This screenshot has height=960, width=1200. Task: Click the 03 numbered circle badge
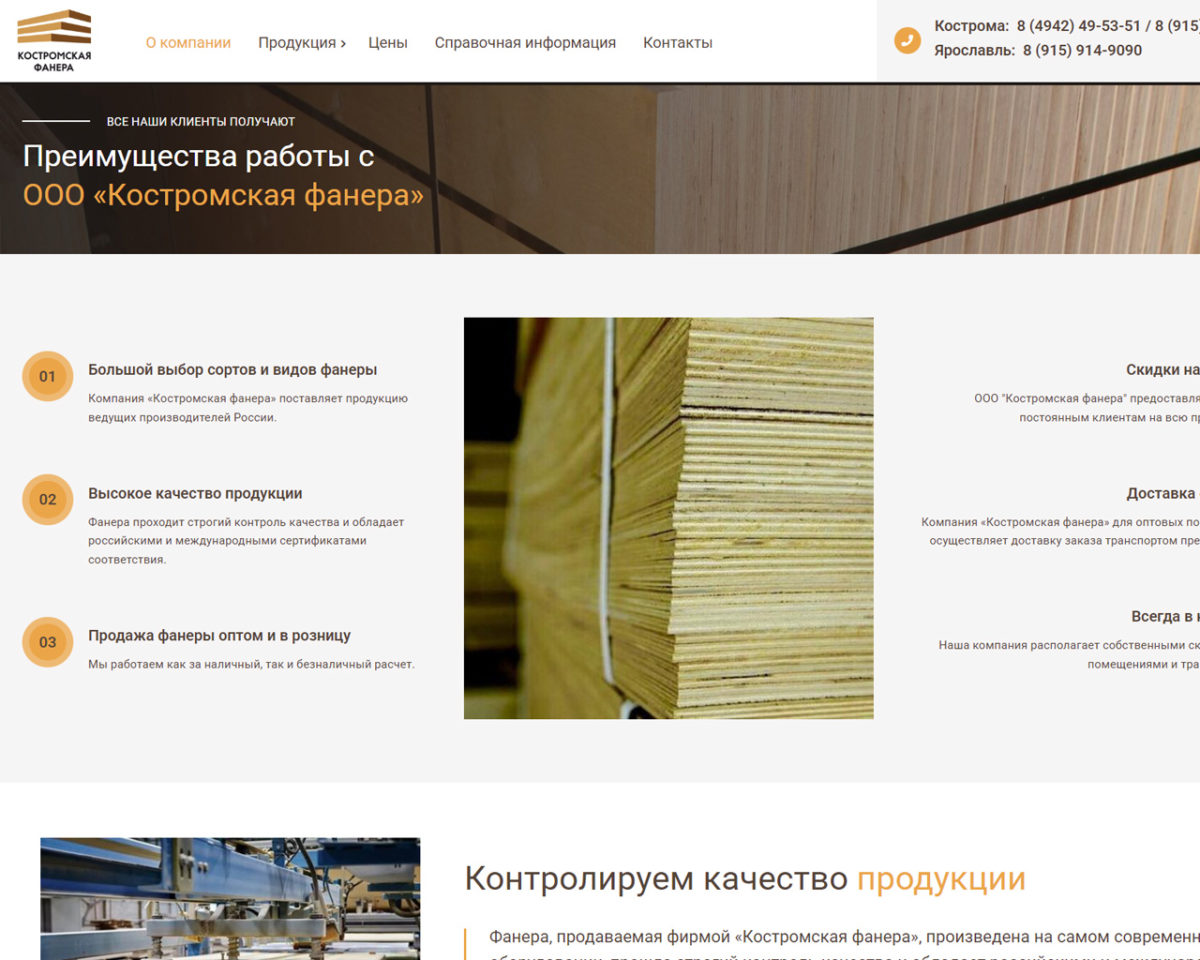pos(47,642)
